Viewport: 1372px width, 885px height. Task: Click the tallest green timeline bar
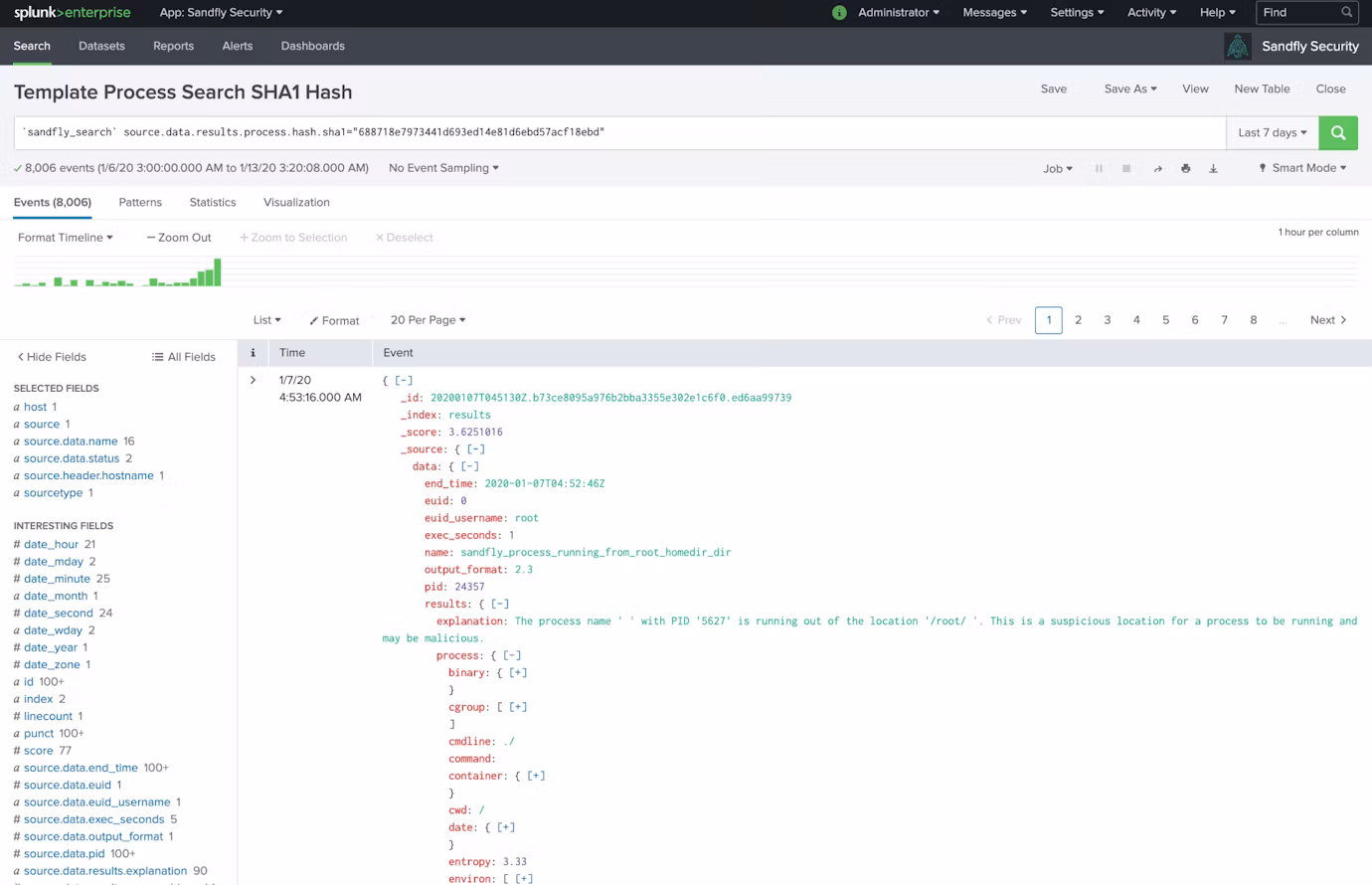218,272
